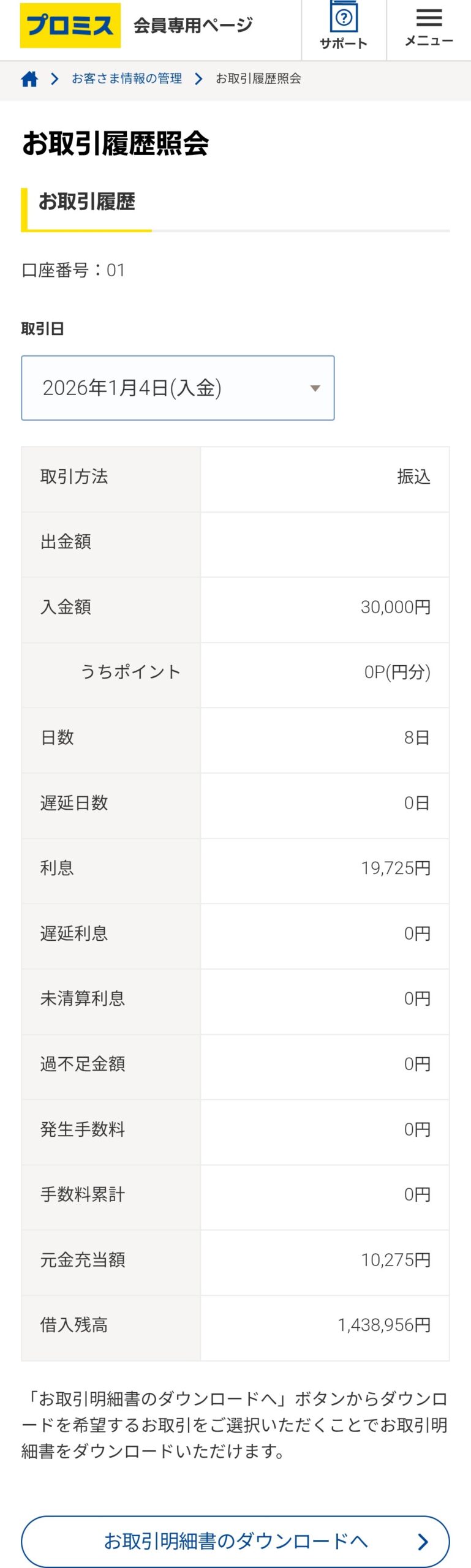
Task: Open the hamburger menu icon
Action: click(x=429, y=17)
